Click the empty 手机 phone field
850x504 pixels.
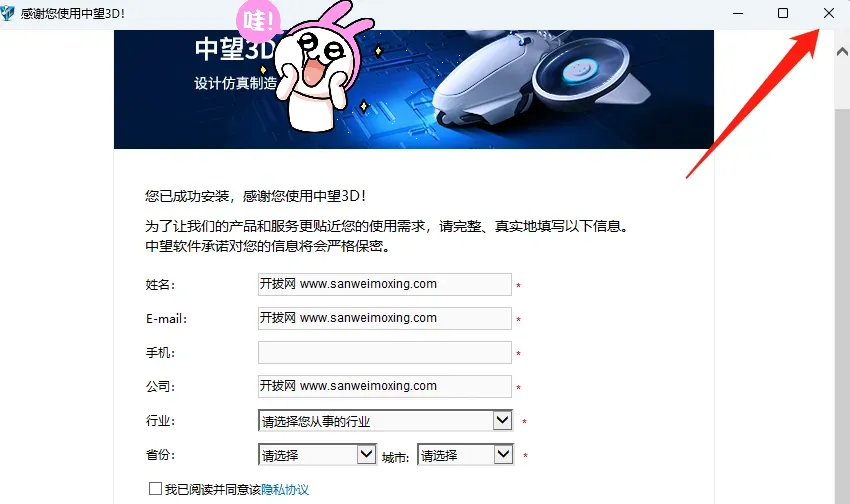point(384,352)
